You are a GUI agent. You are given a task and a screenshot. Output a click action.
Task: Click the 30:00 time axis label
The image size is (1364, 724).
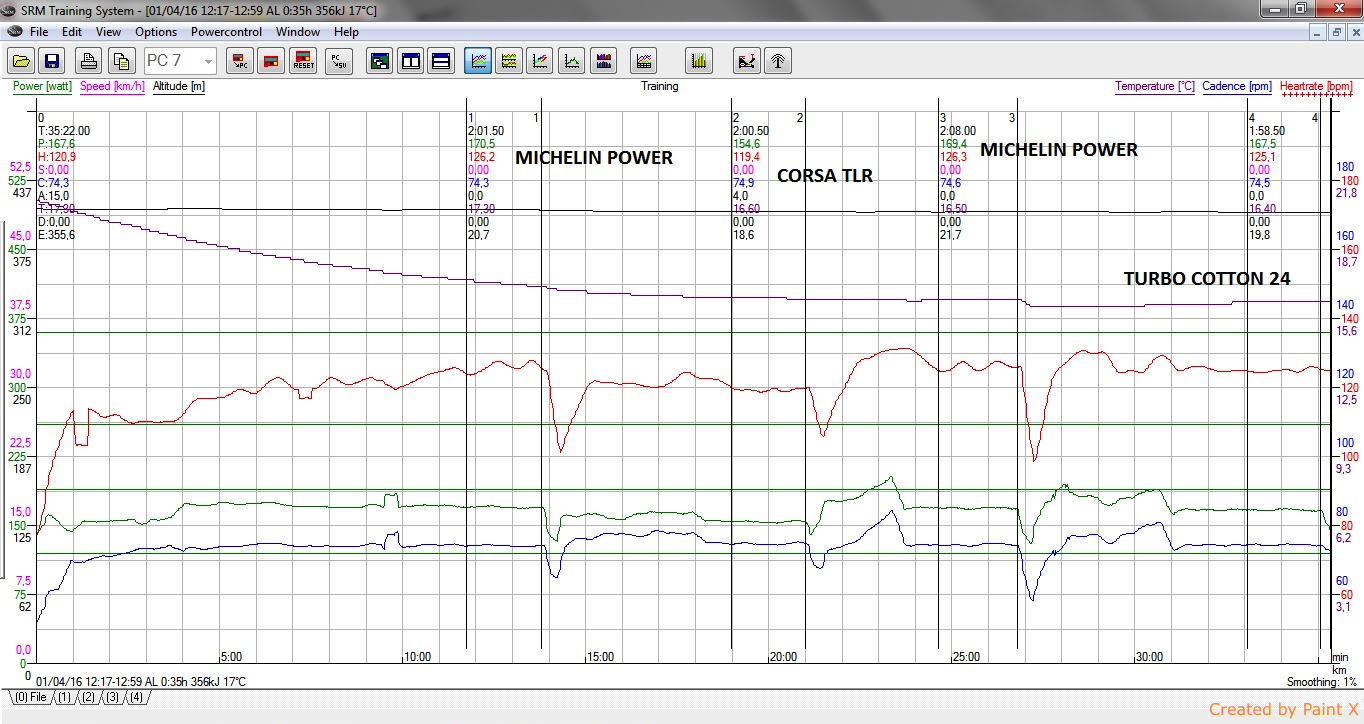click(x=1149, y=657)
